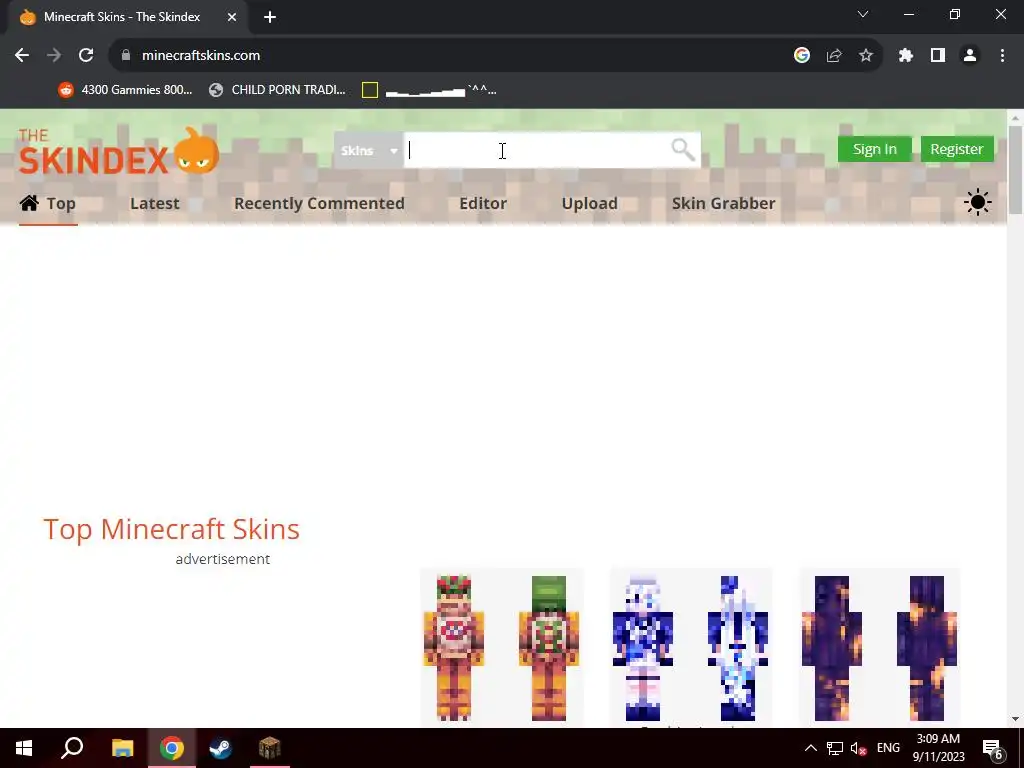Click the Google icon in the address bar
The image size is (1024, 768).
coord(802,56)
